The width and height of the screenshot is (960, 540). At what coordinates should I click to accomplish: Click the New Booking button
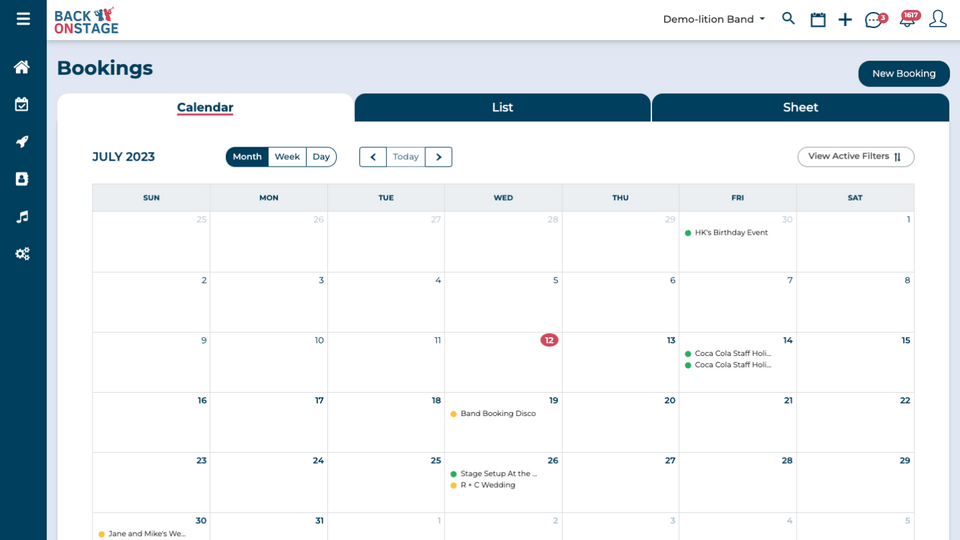click(903, 74)
